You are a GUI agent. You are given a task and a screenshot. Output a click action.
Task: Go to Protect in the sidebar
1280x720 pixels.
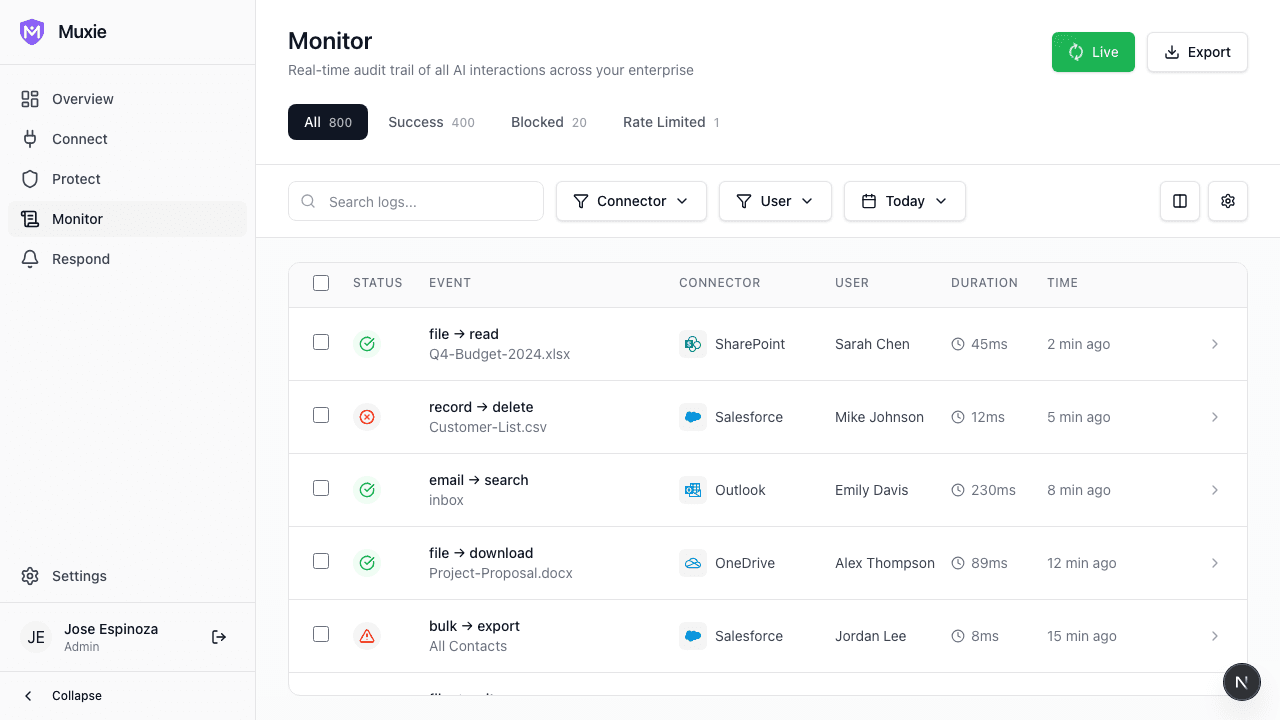76,179
